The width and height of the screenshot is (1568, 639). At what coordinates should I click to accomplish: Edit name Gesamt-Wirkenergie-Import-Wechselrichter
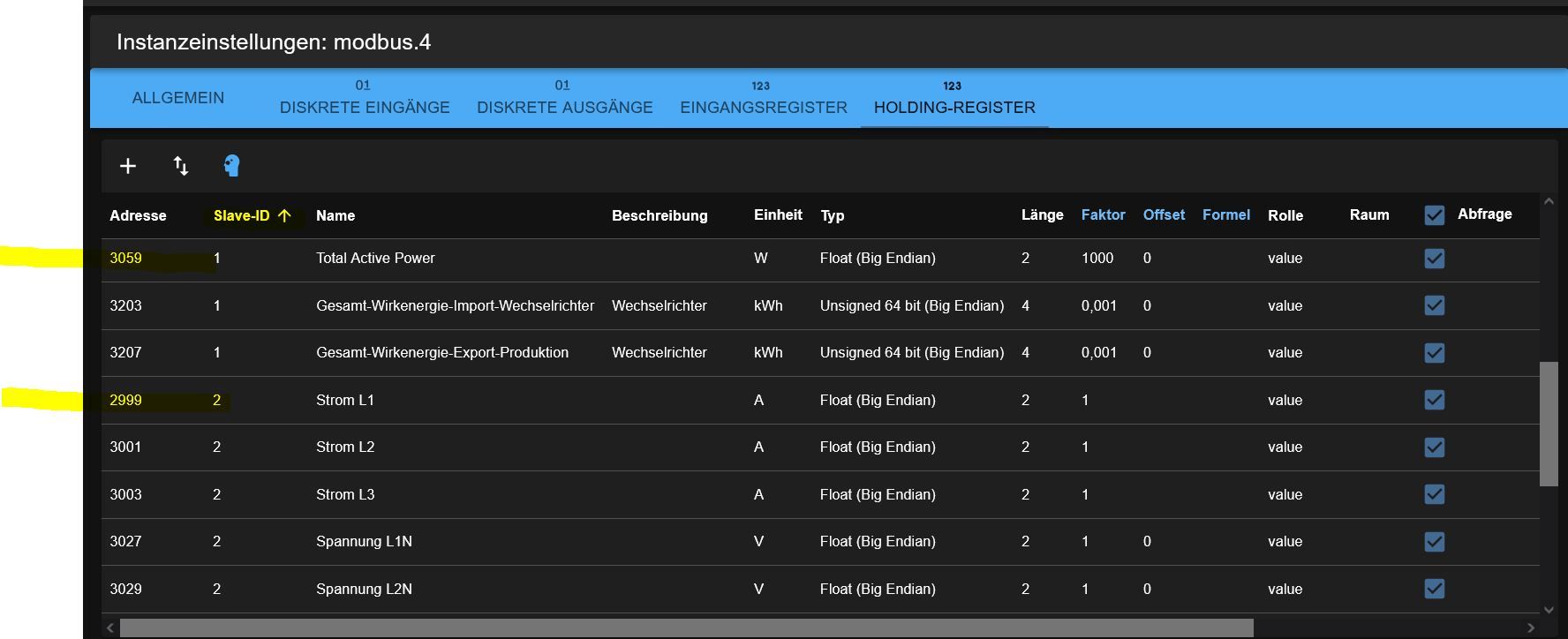[455, 305]
